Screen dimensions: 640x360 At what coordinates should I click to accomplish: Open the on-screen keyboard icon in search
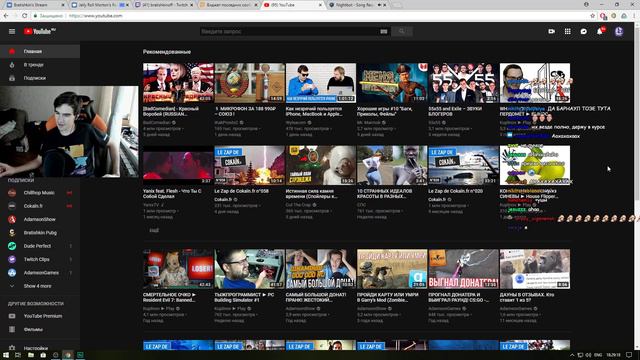click(384, 31)
